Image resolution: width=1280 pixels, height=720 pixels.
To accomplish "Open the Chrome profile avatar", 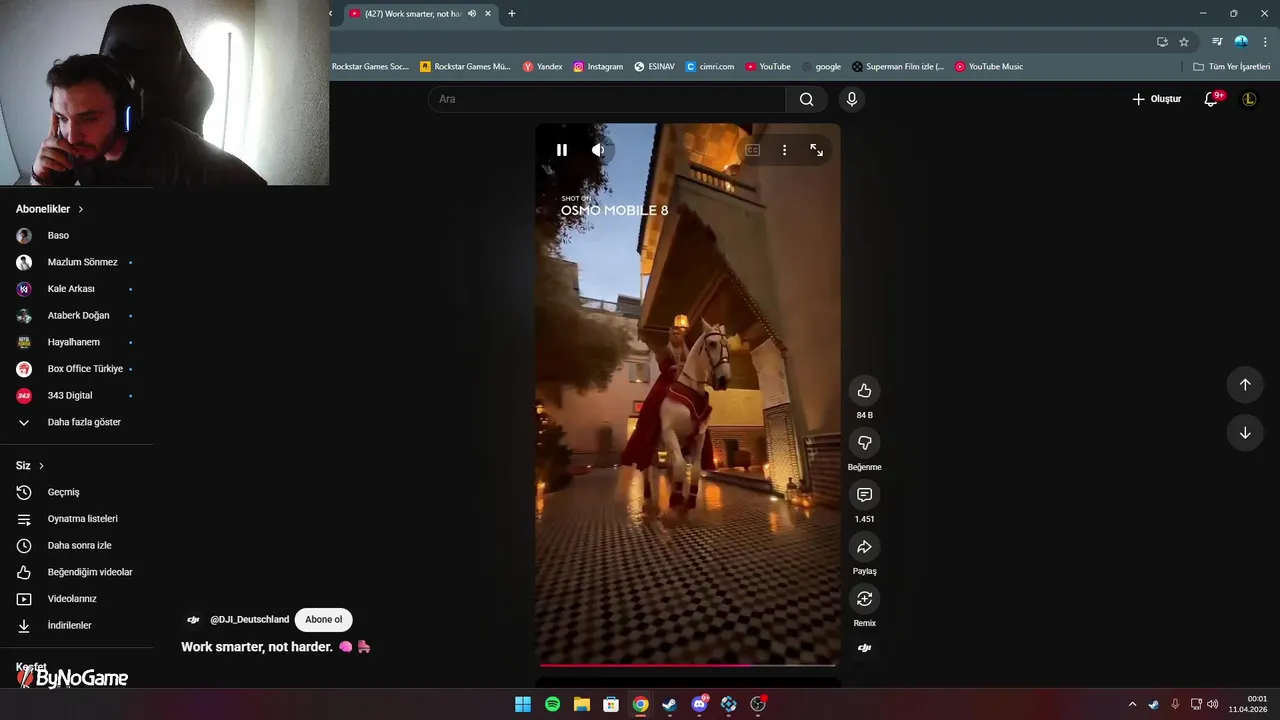I will click(x=1241, y=42).
